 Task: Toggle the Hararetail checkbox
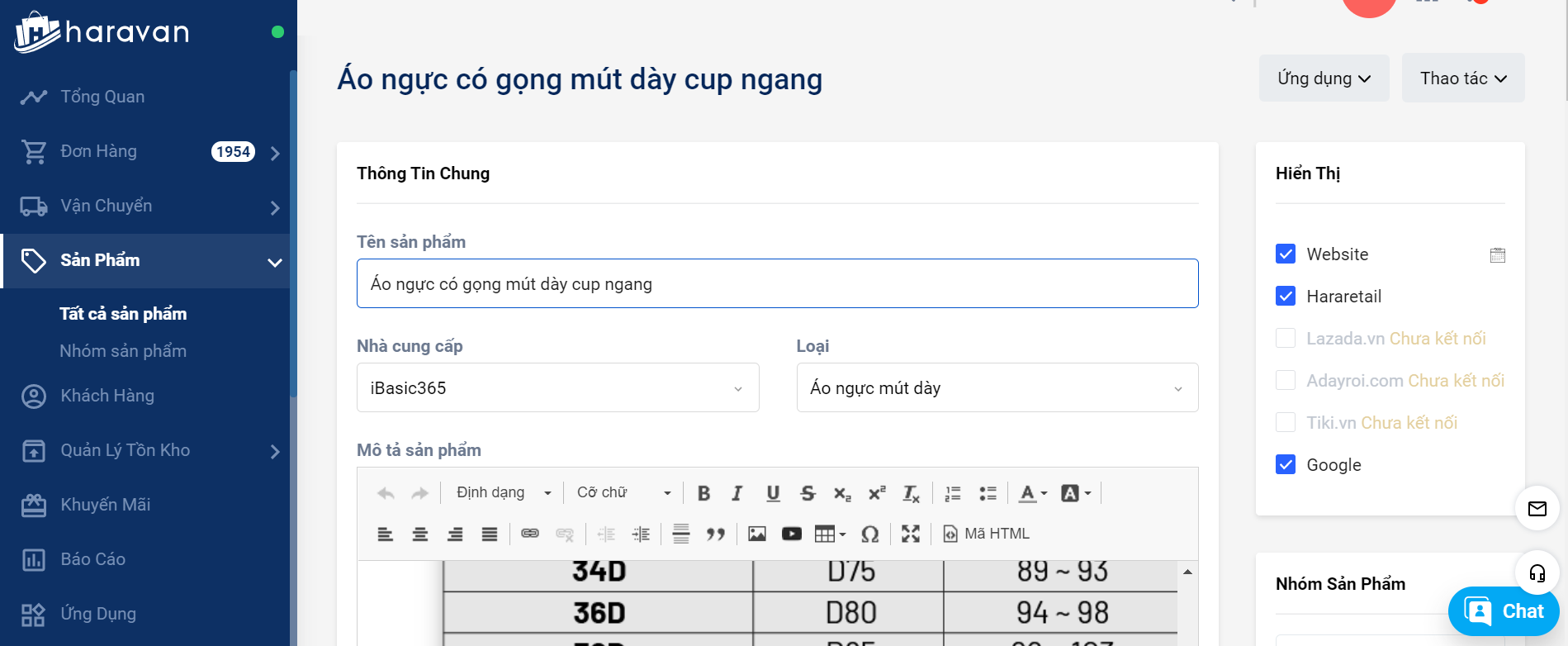[x=1286, y=296]
